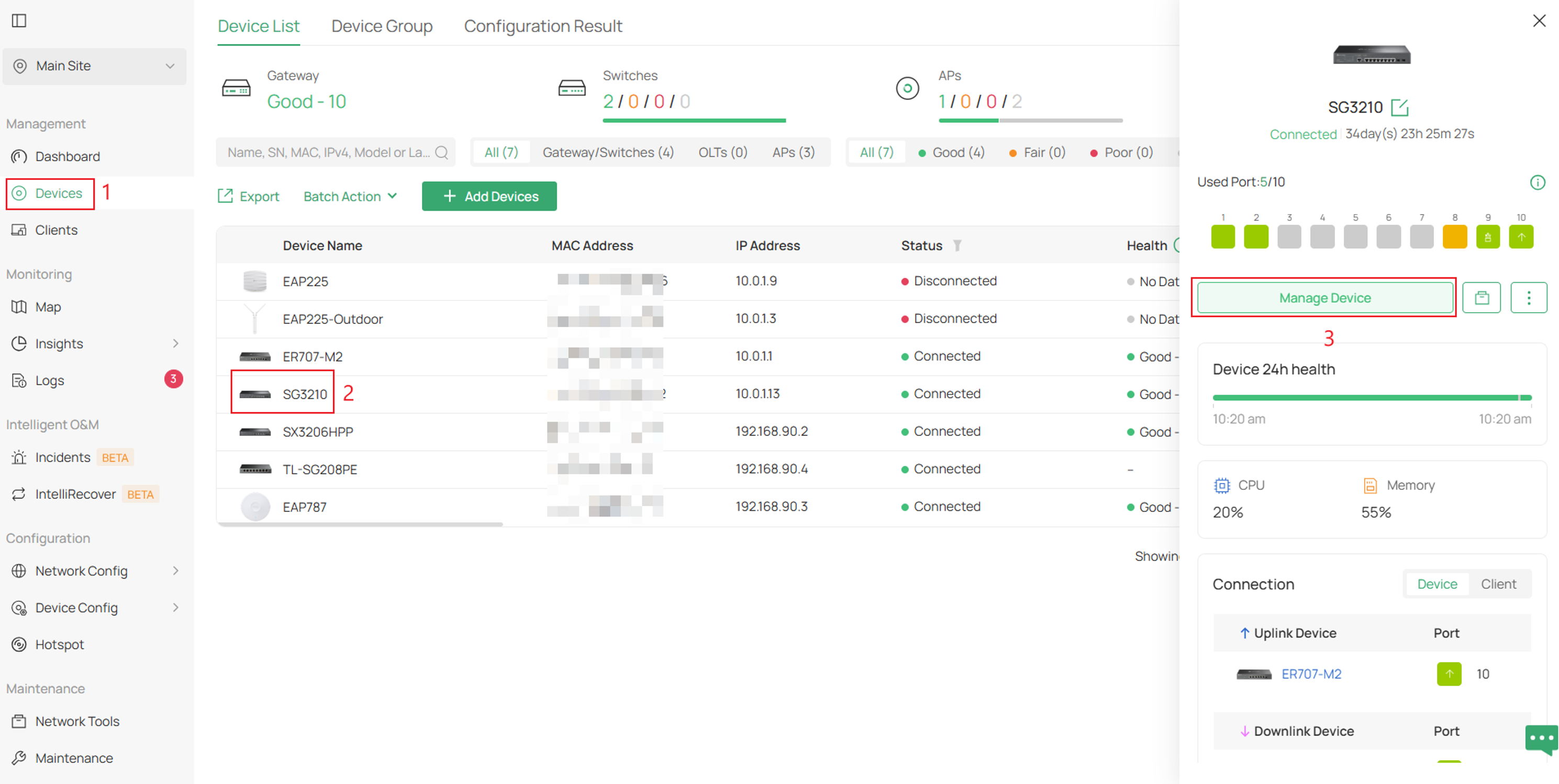1559x784 pixels.
Task: Click the Add Devices button
Action: click(x=489, y=197)
